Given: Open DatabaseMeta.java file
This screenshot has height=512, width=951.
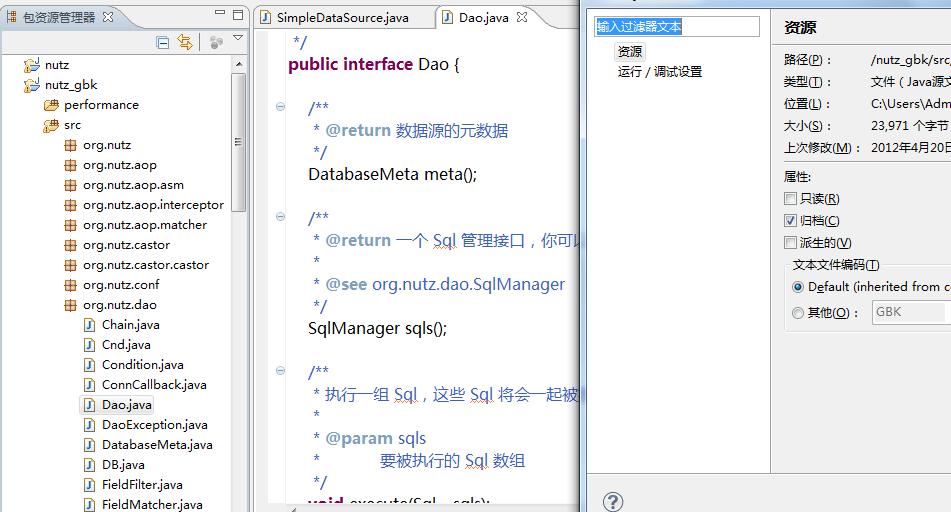Looking at the screenshot, I should (x=157, y=445).
